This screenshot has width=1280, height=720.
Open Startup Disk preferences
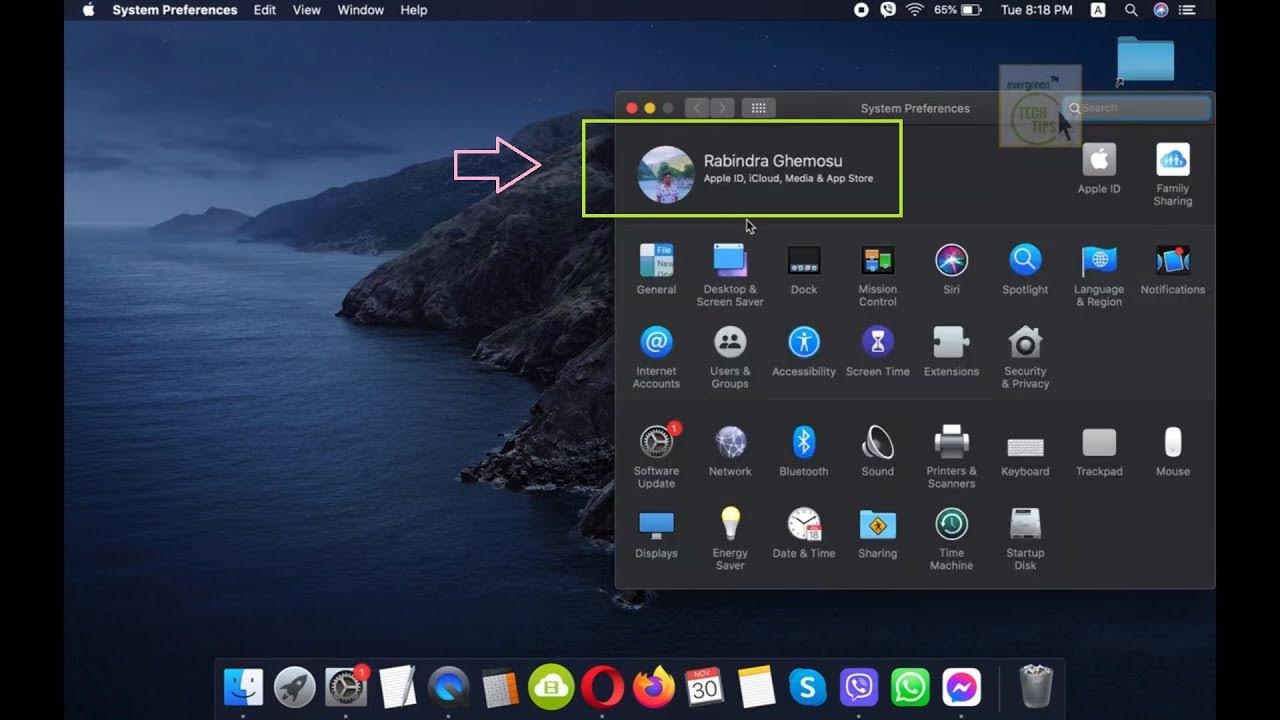pyautogui.click(x=1025, y=538)
